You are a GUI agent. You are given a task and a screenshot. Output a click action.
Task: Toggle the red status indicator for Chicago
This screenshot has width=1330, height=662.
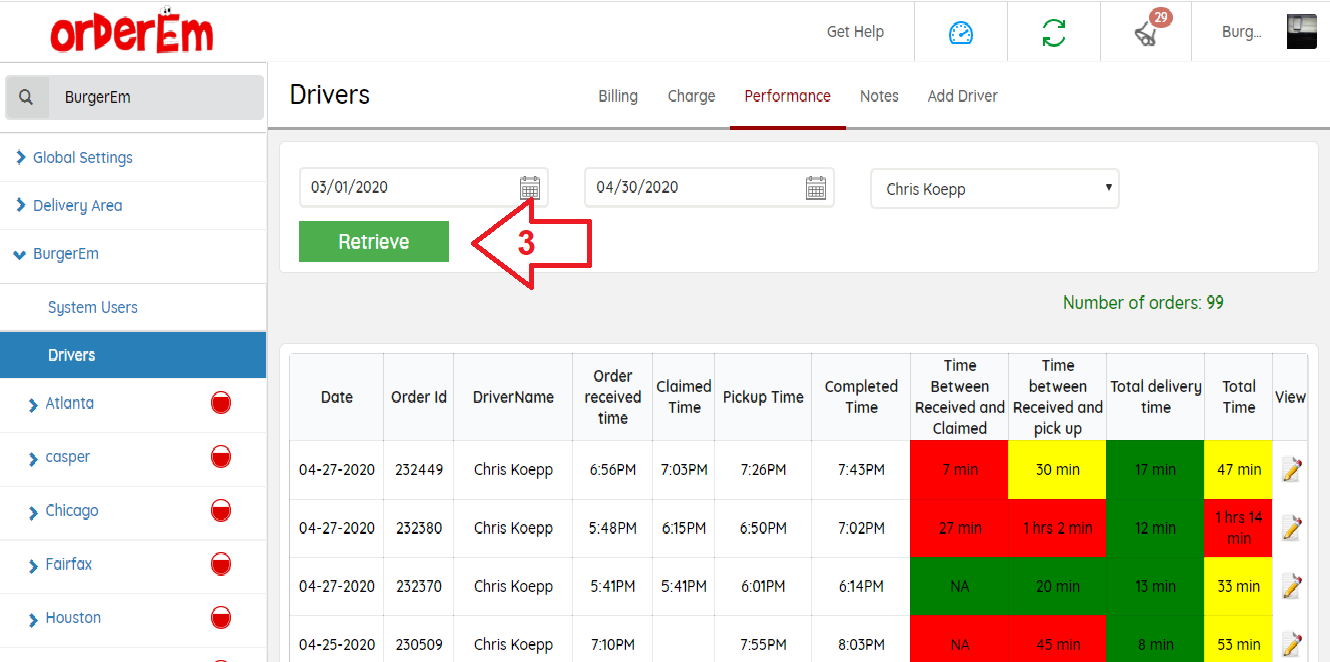221,511
